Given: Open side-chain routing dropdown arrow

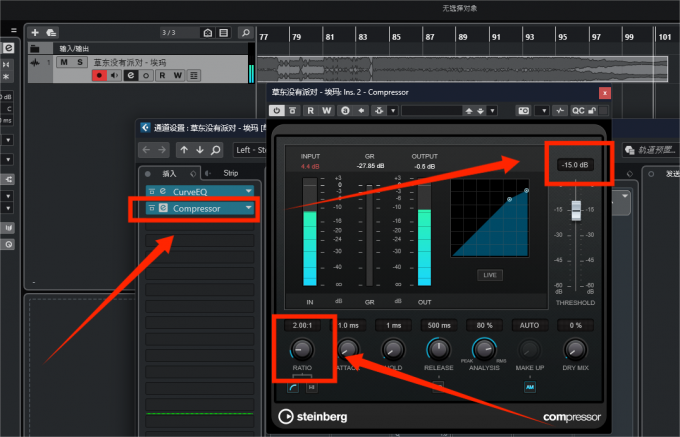Looking at the screenshot, I should 393,111.
